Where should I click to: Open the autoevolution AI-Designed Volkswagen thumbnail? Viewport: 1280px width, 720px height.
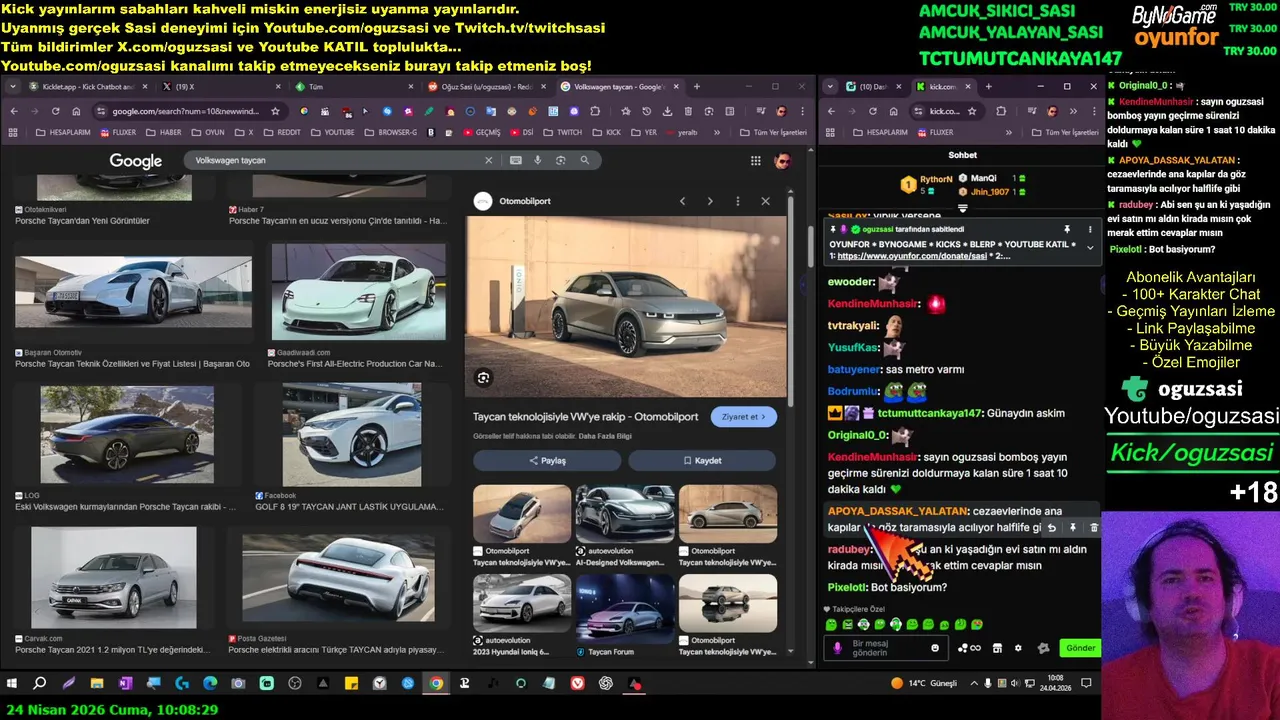coord(625,514)
